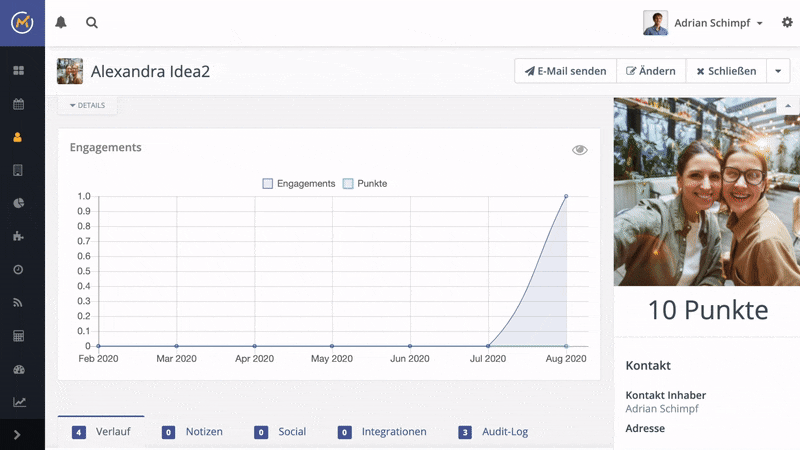Toggle the Engagements series in chart legend

pos(298,184)
